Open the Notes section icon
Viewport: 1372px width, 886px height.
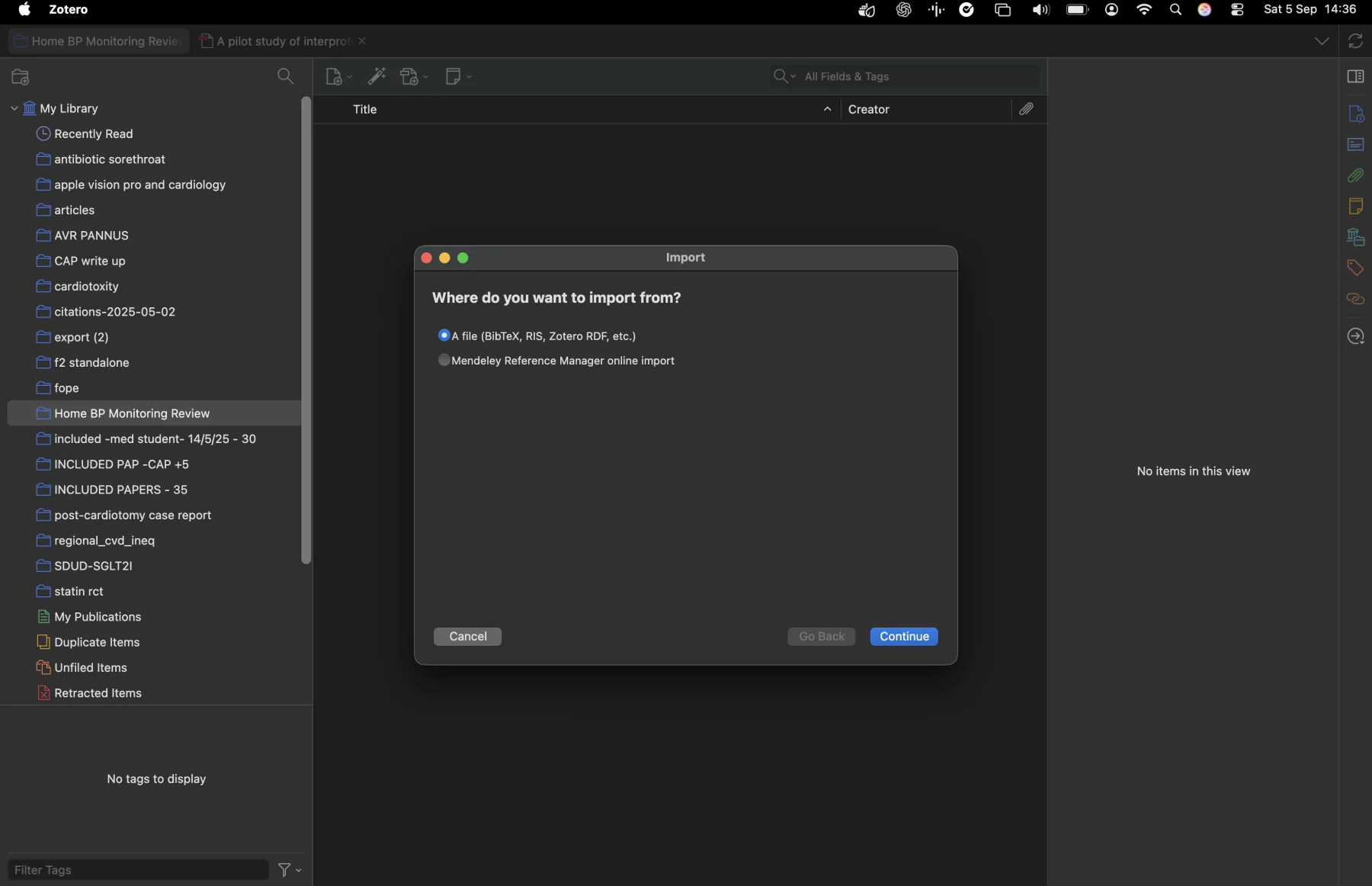coord(1355,206)
